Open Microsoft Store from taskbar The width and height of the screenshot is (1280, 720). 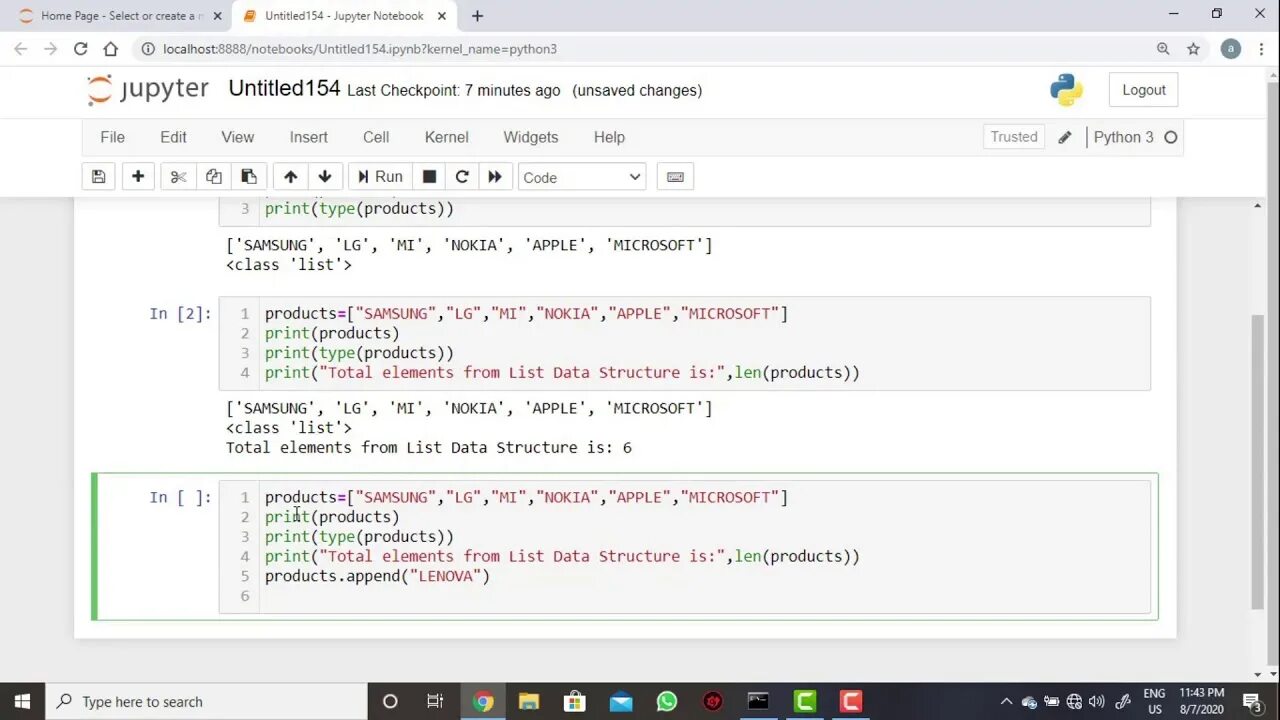pos(574,701)
